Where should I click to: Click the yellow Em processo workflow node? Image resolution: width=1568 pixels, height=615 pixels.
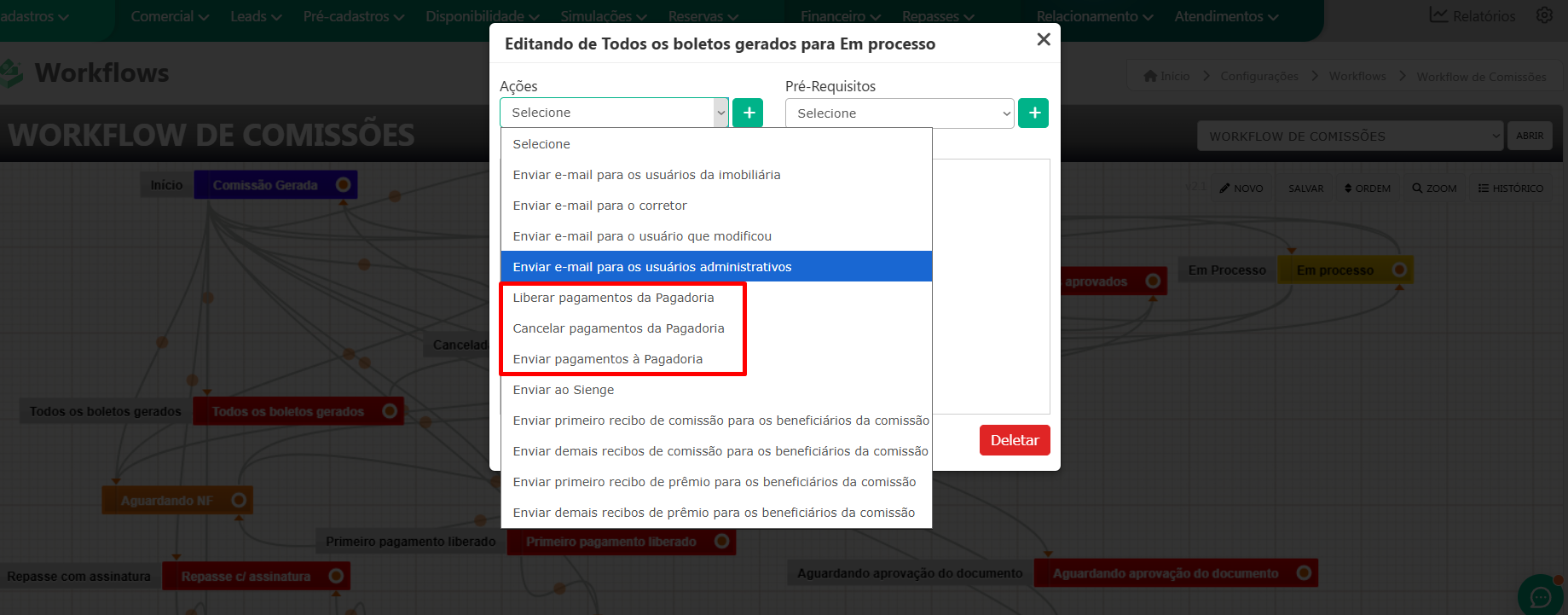(1345, 270)
